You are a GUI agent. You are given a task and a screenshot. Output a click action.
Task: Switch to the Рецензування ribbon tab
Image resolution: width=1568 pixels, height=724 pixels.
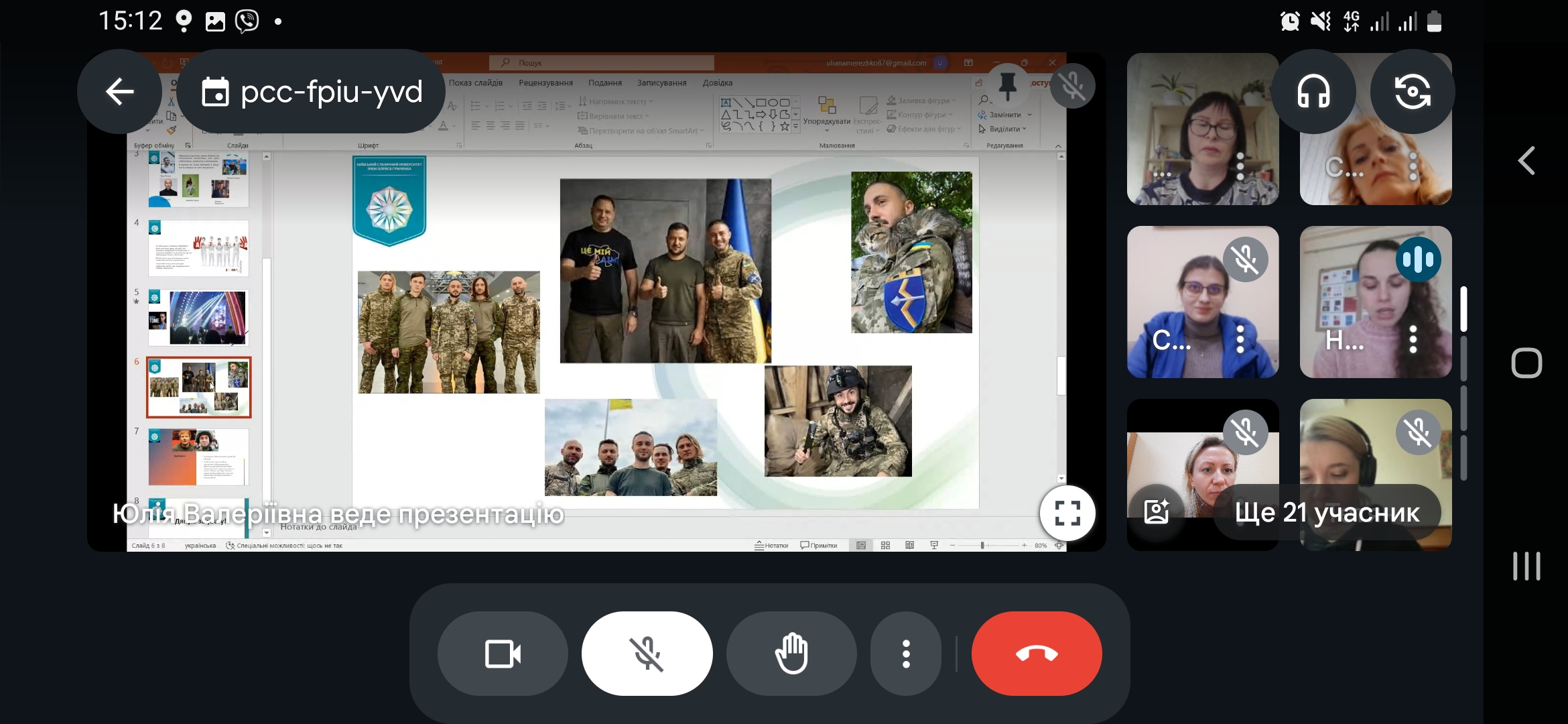point(546,82)
